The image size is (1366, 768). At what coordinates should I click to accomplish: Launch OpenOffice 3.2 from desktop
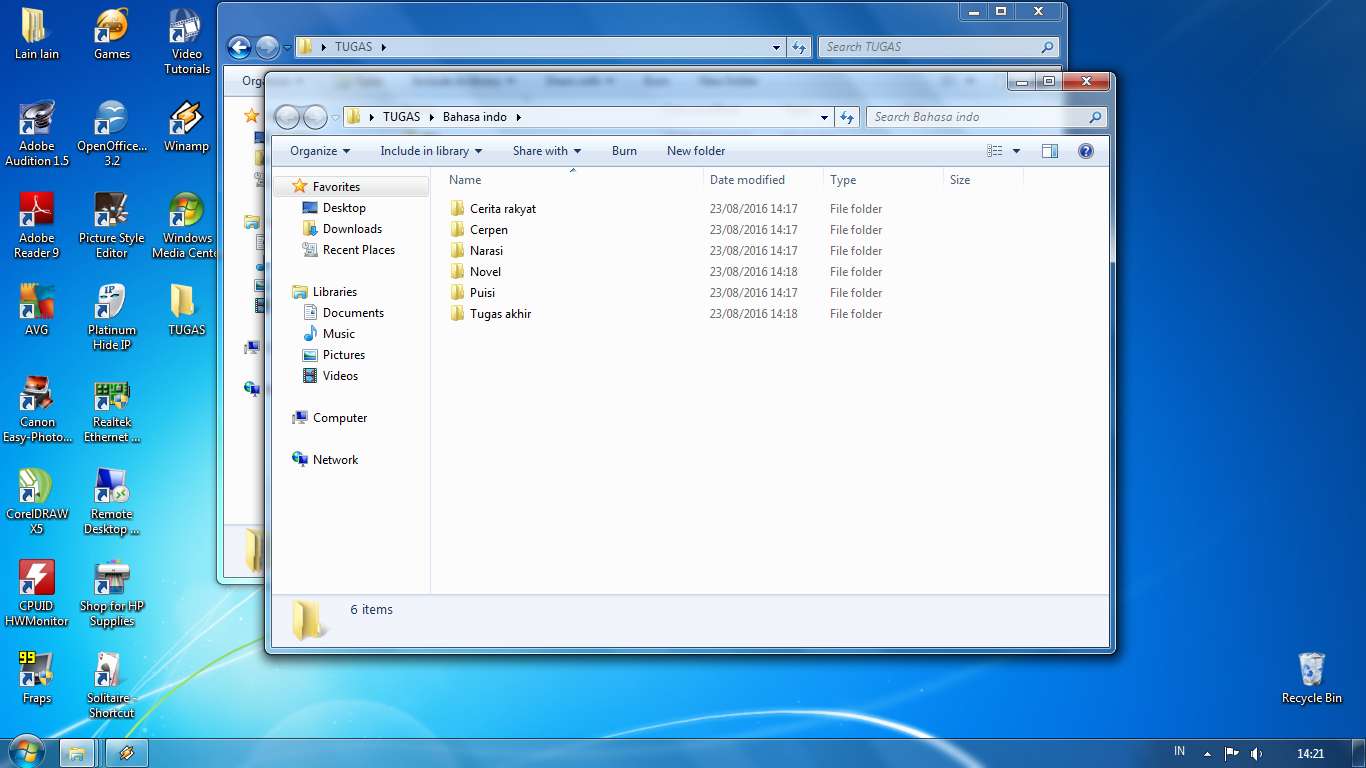tap(112, 133)
